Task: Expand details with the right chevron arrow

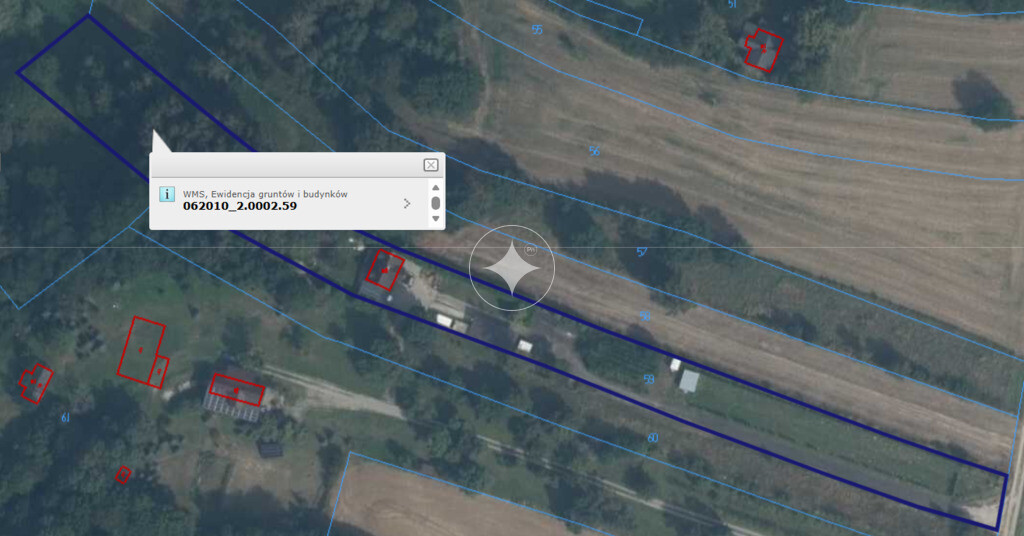Action: (407, 204)
